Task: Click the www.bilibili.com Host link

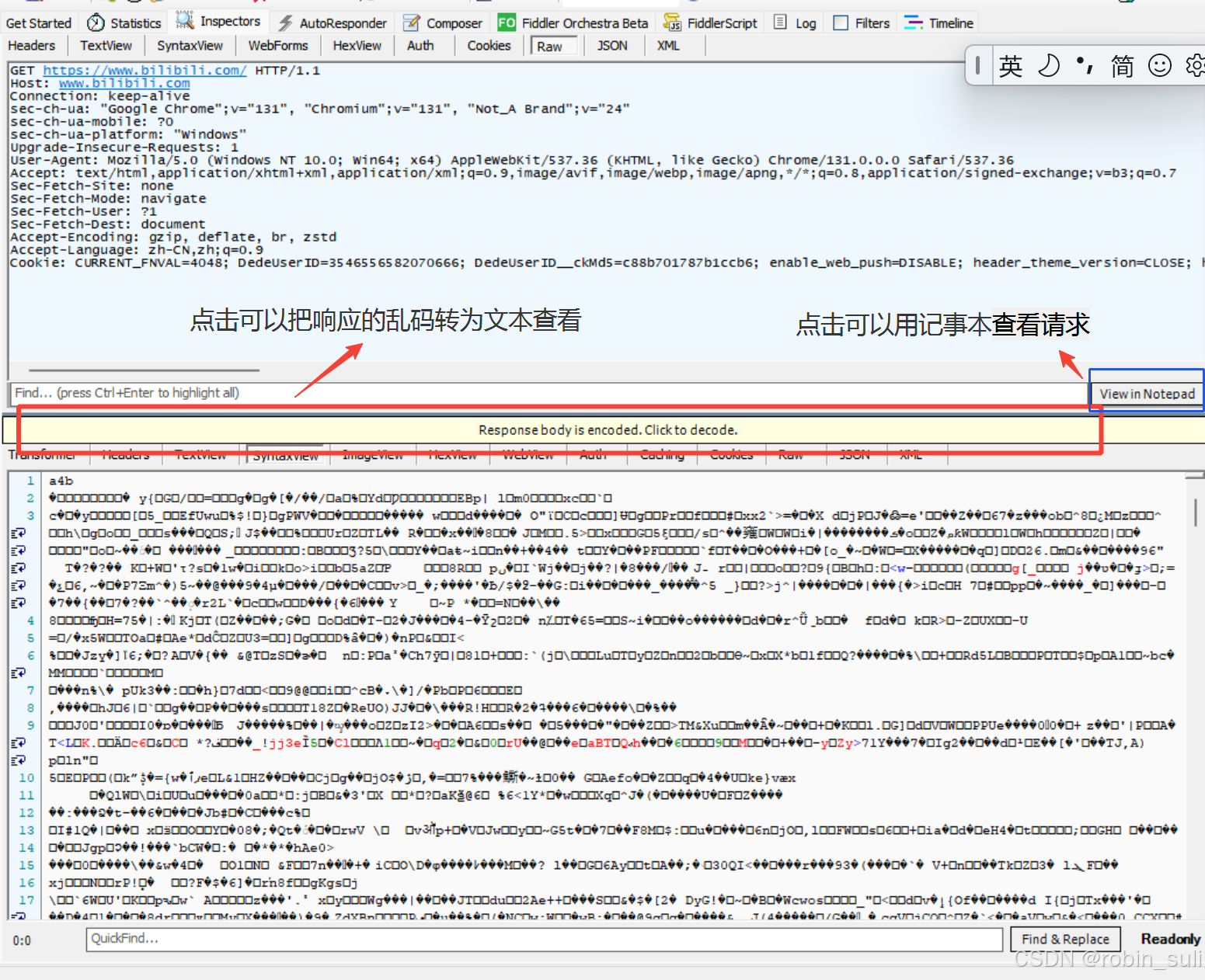Action: coord(124,83)
